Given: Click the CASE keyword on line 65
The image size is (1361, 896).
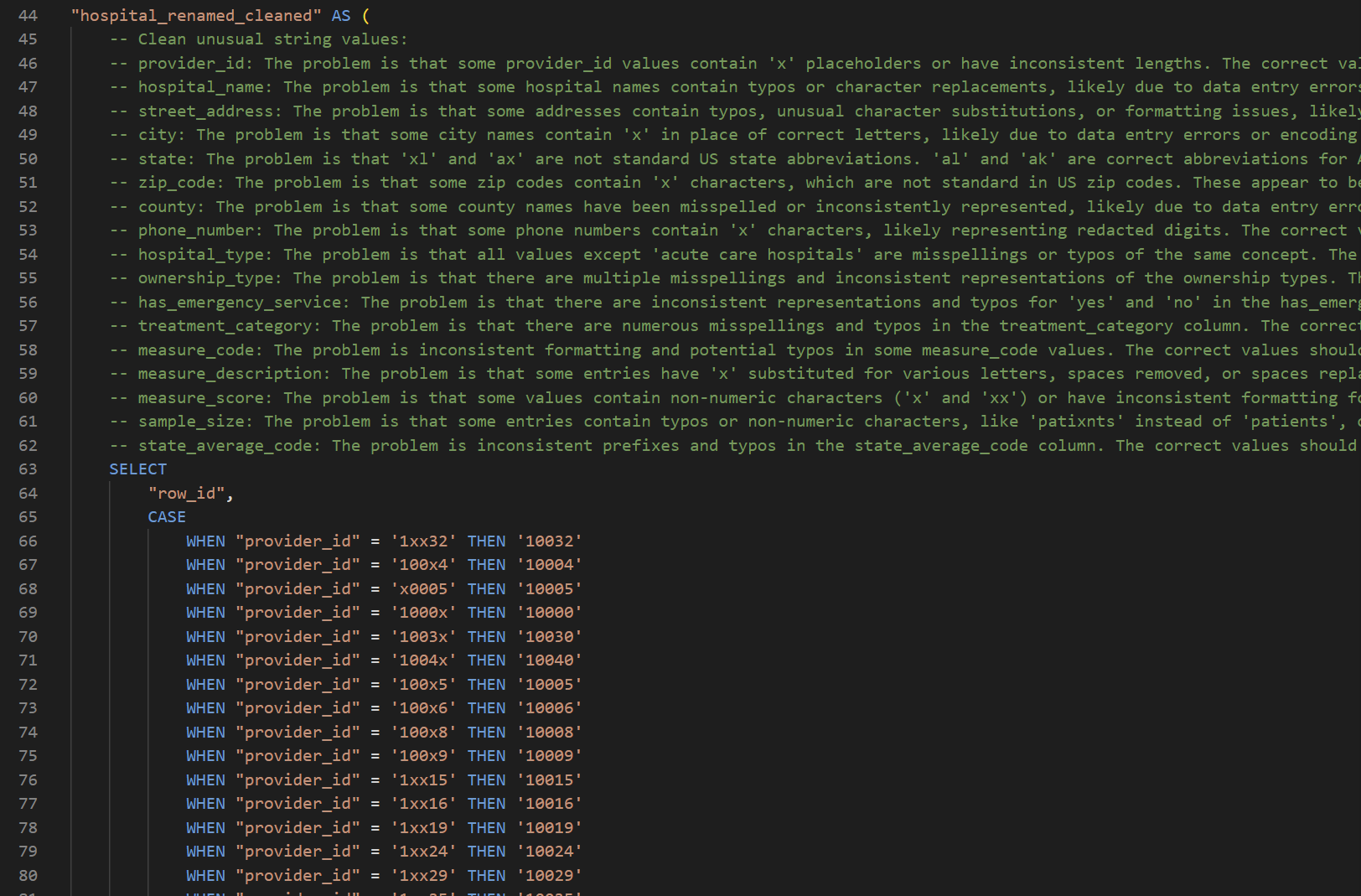Looking at the screenshot, I should [167, 517].
